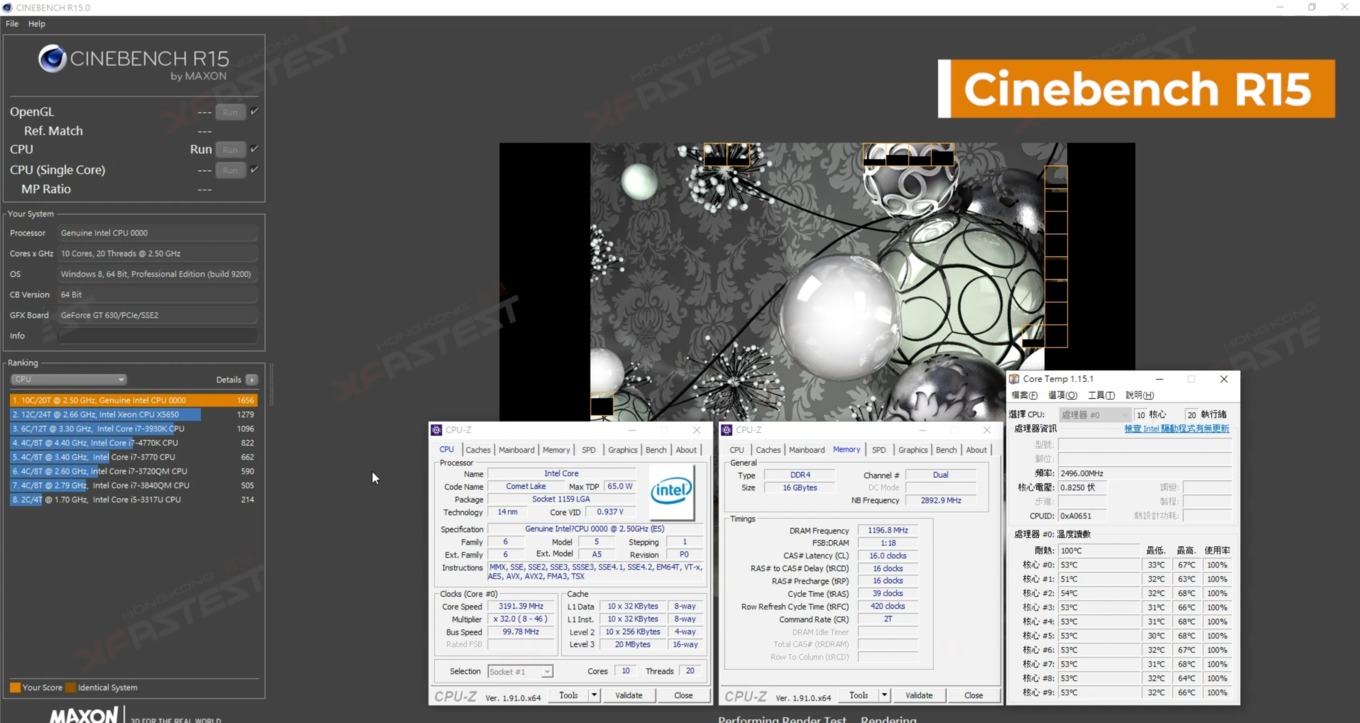Open Core Temp 檔案(F) menu

1024,395
